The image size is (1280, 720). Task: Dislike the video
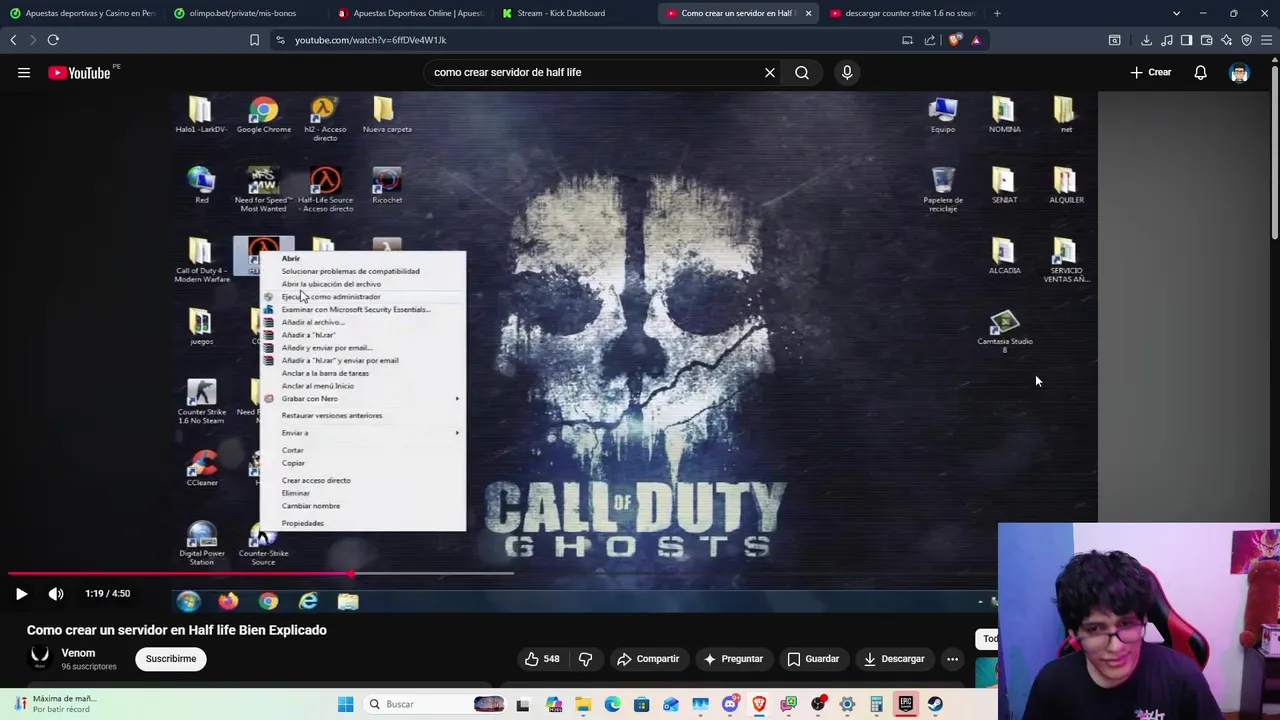(x=585, y=659)
